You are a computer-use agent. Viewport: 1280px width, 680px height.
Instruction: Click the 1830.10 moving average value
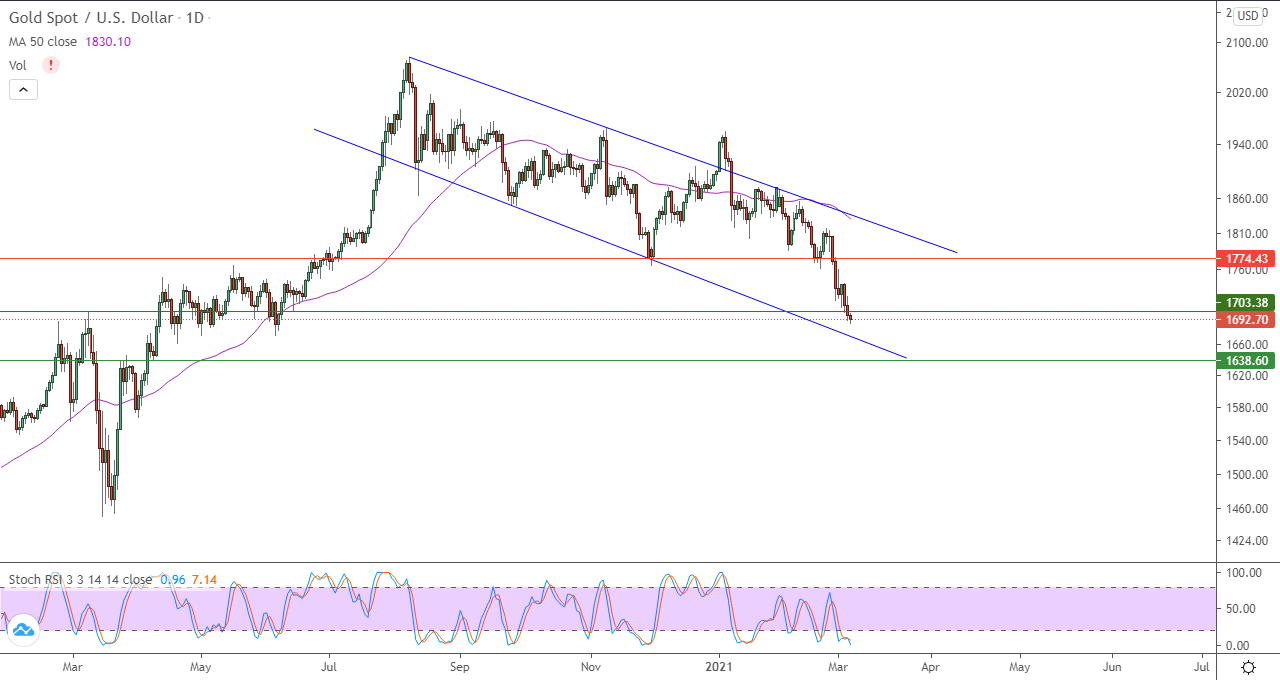click(x=110, y=42)
